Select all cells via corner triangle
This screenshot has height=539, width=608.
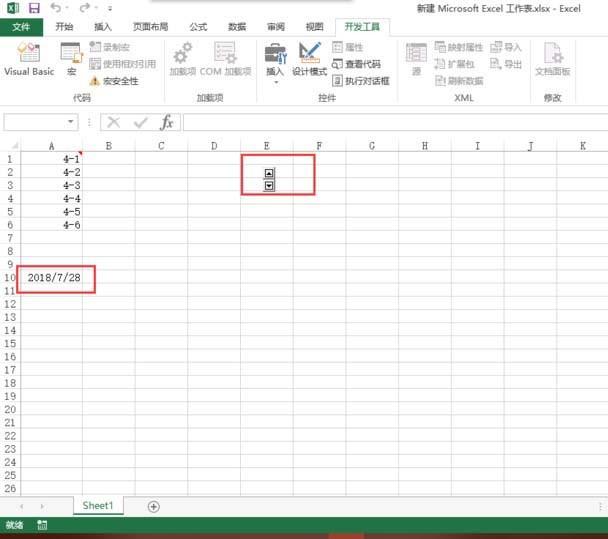pyautogui.click(x=14, y=146)
